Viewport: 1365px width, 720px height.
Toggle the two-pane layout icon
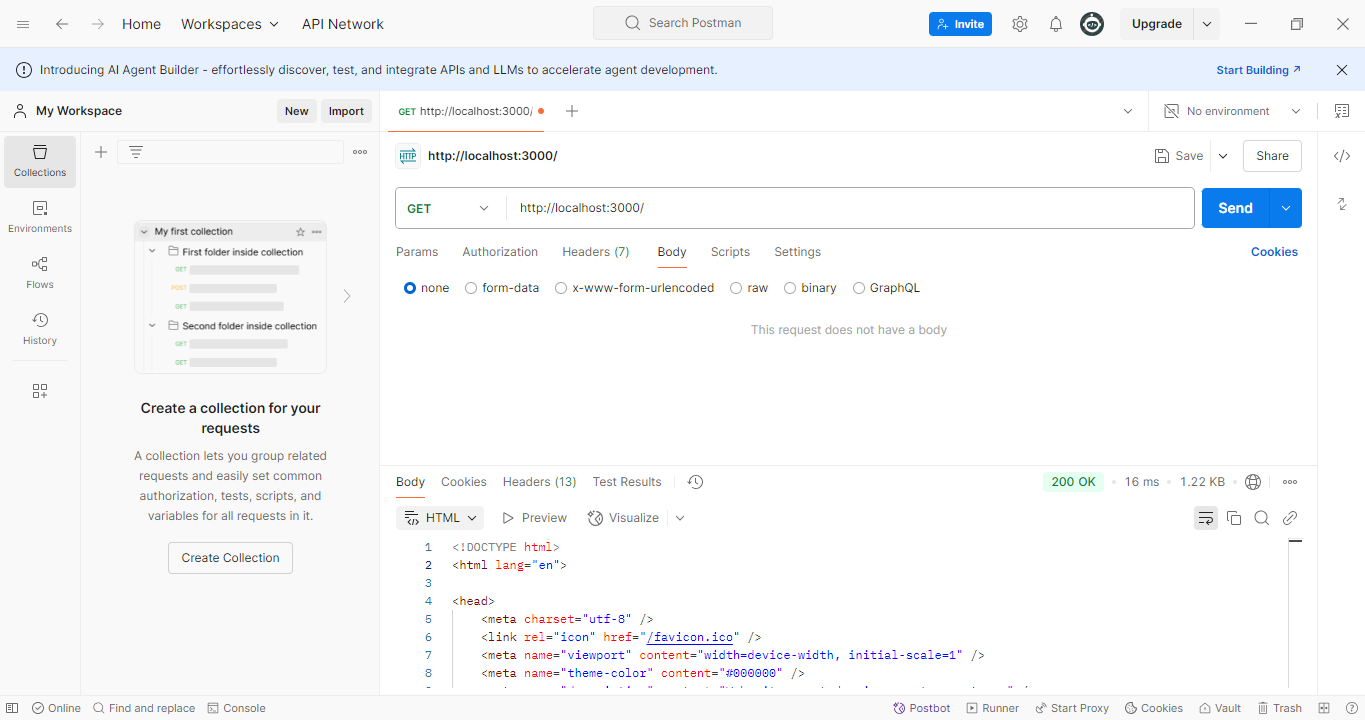1325,708
